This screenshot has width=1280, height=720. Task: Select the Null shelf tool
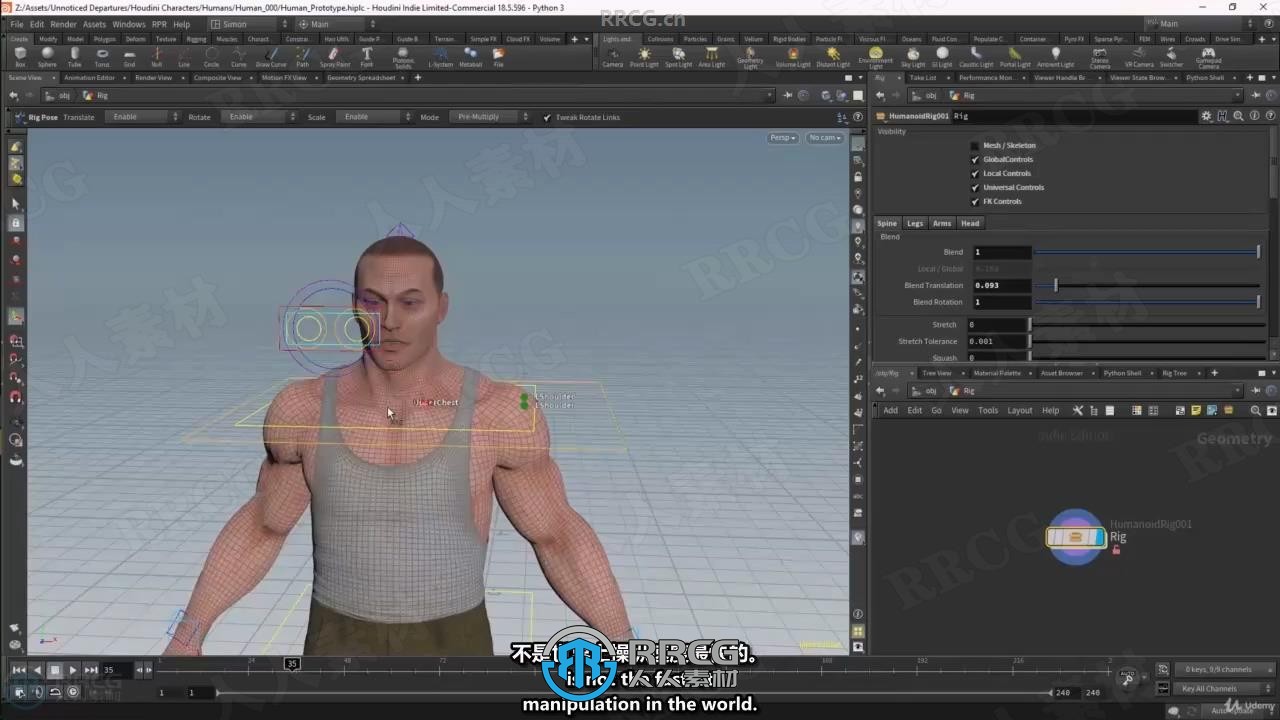point(156,57)
